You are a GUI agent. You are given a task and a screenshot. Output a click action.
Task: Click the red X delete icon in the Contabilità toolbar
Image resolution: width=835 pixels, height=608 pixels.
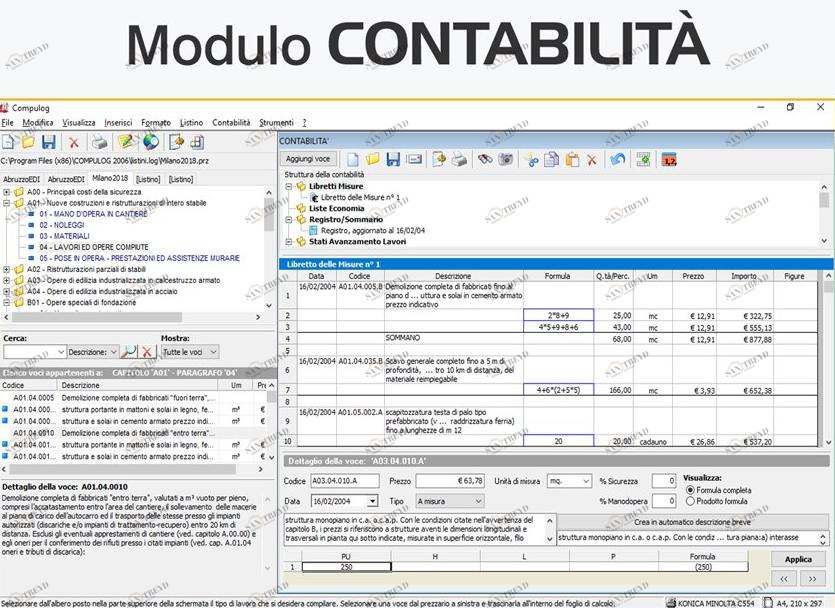coord(591,160)
